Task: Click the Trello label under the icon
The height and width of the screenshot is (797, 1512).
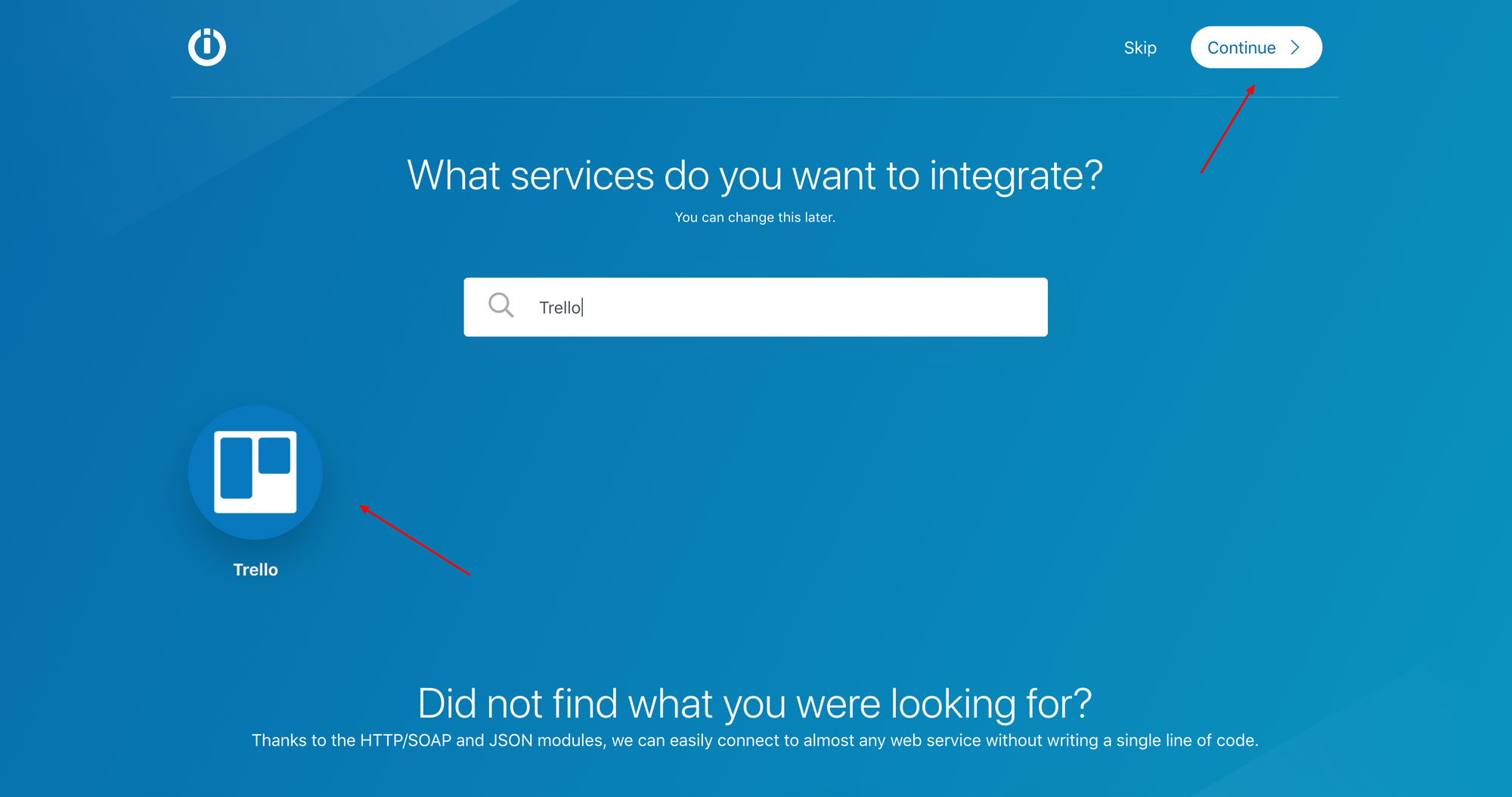Action: point(256,569)
